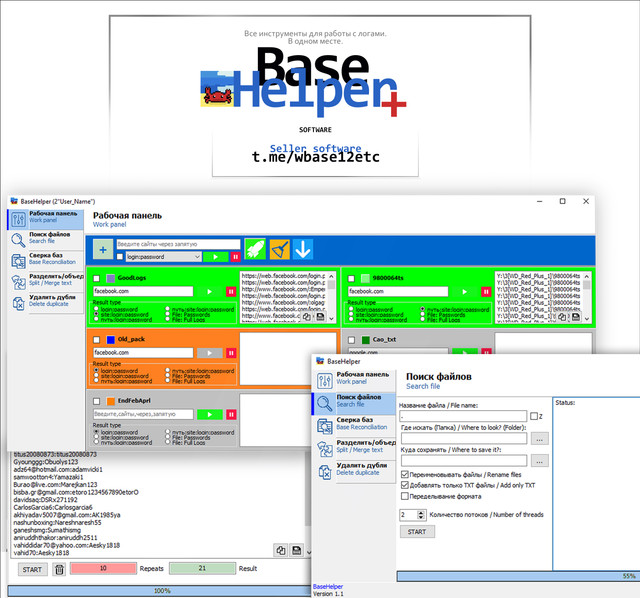
Task: Click gray play button in Old_pack panel
Action: click(x=209, y=353)
